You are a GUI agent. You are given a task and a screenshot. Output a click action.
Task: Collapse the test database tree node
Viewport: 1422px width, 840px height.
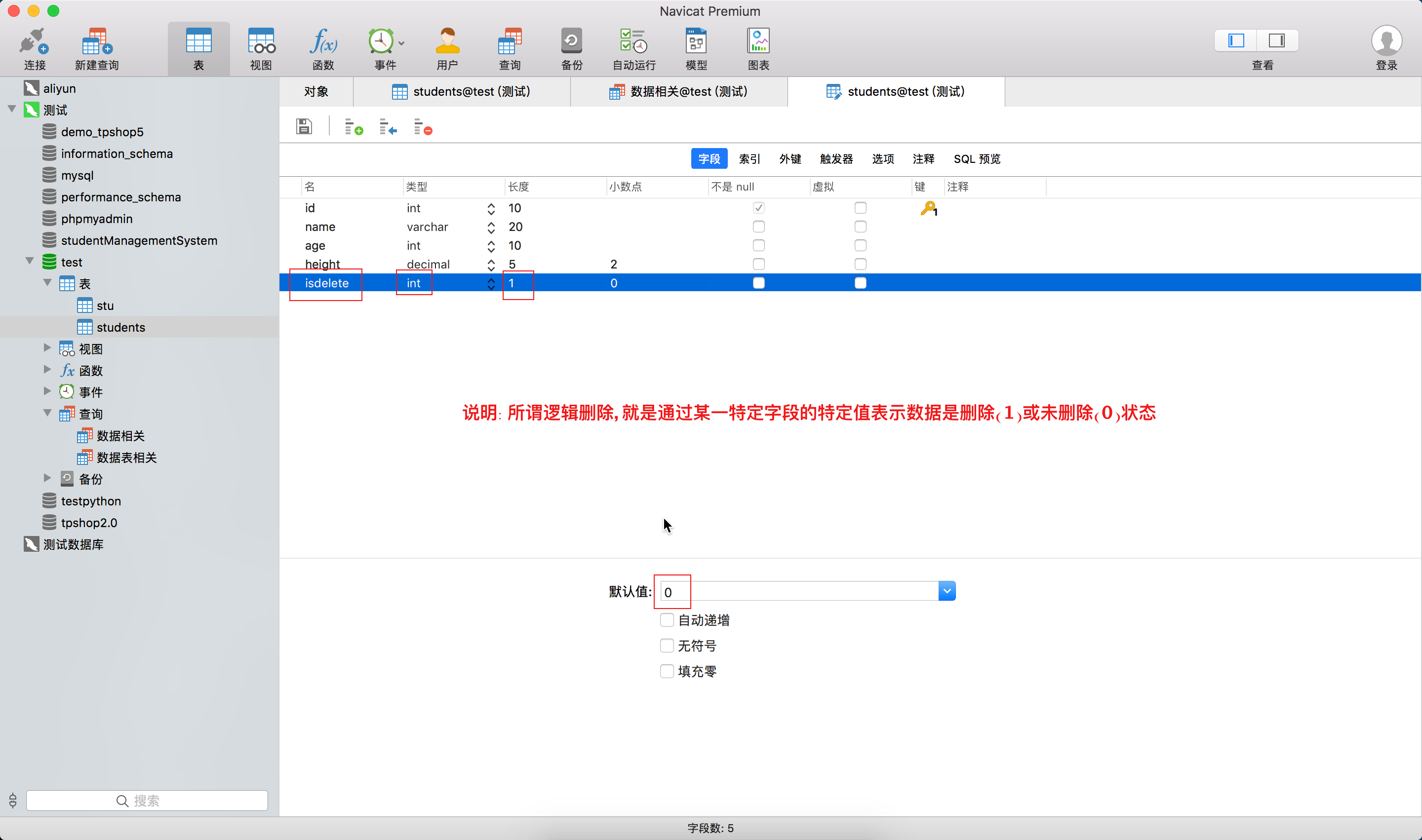coord(30,261)
